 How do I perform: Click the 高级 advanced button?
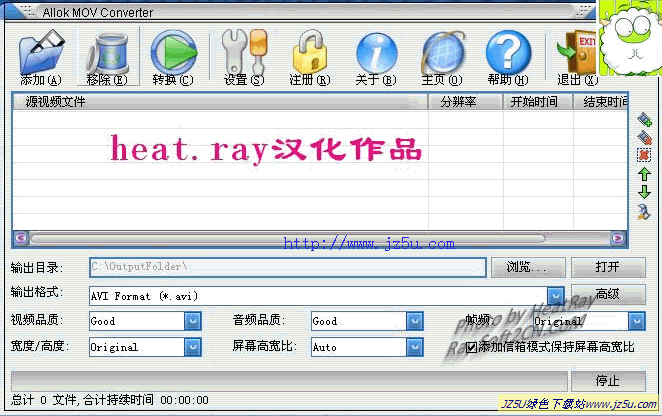point(608,294)
